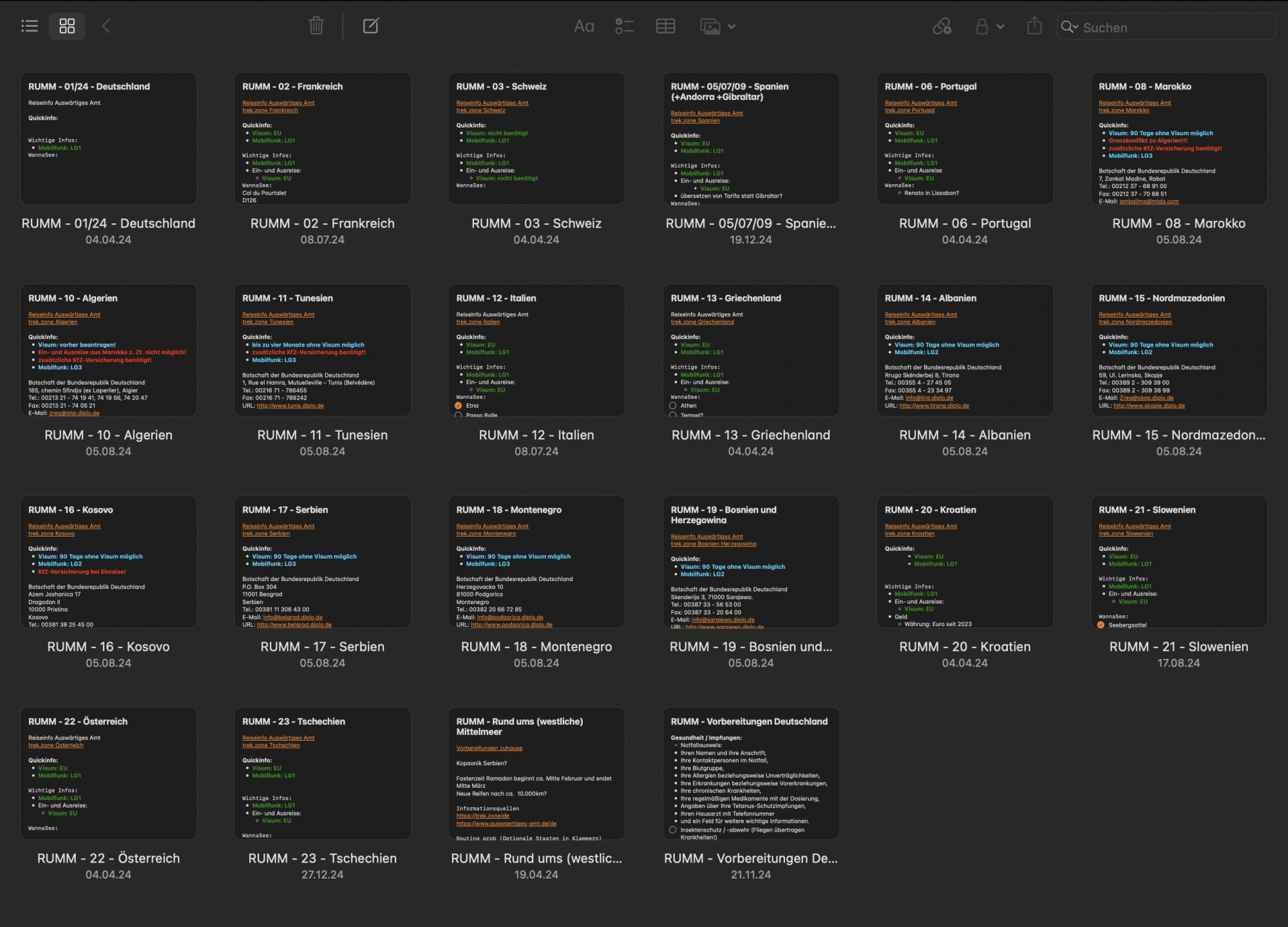Toggle Athen checkbox in Griechenland note

click(673, 406)
